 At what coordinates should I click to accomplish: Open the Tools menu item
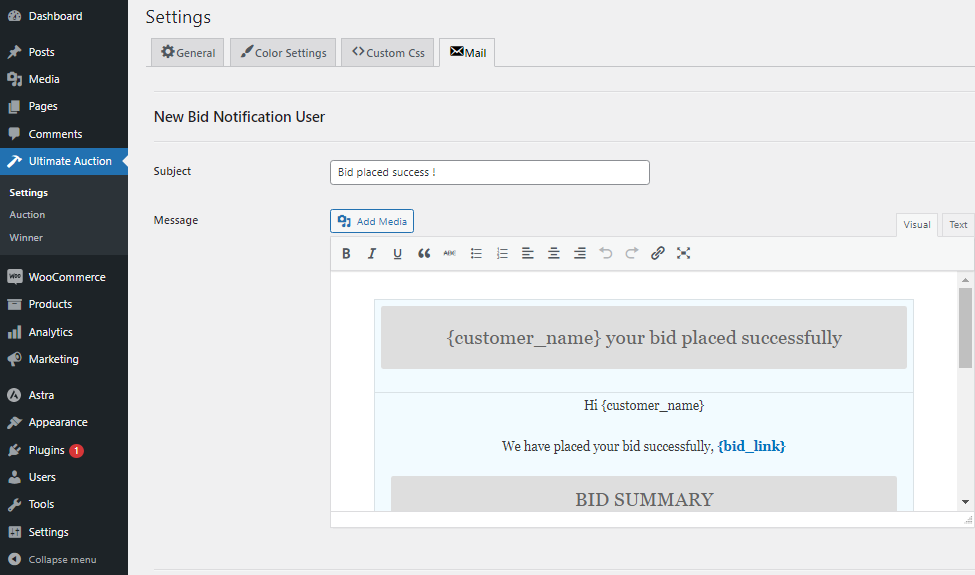[x=64, y=504]
